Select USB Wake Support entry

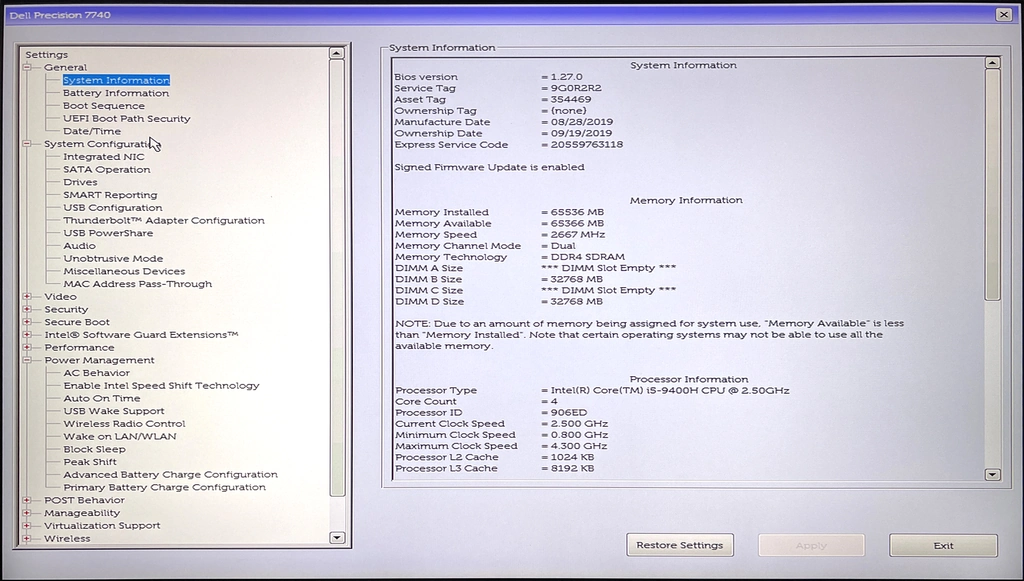tap(114, 411)
